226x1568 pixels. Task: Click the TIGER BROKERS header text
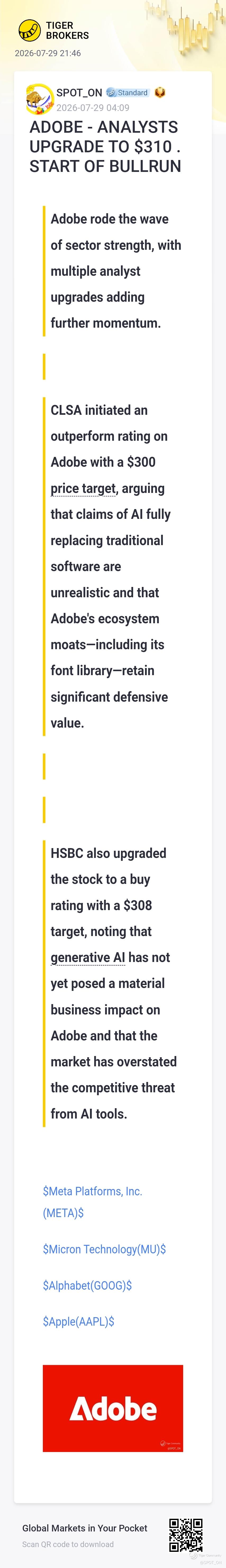coord(67,30)
